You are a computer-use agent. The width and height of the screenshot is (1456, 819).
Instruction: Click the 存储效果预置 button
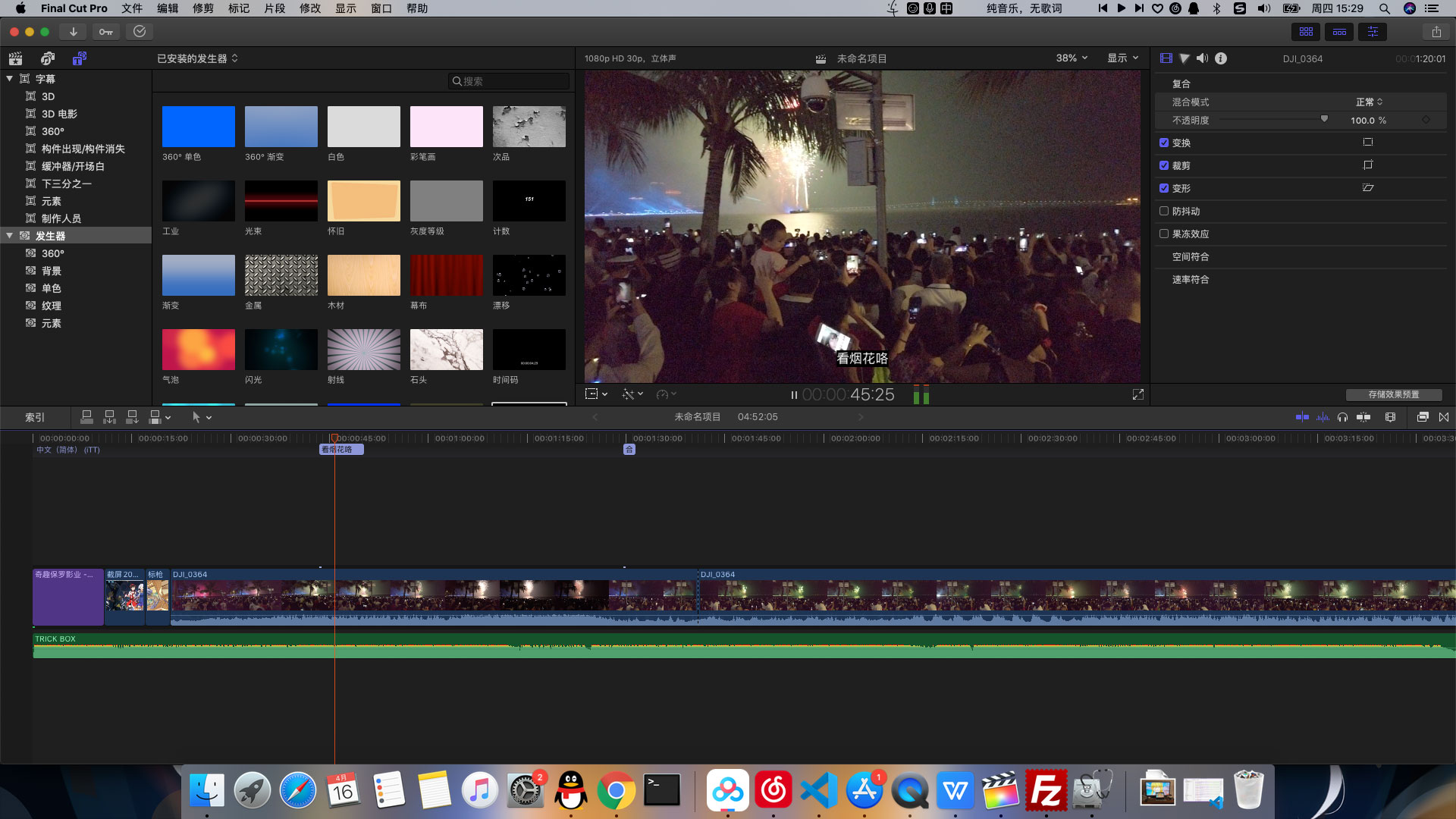point(1394,394)
